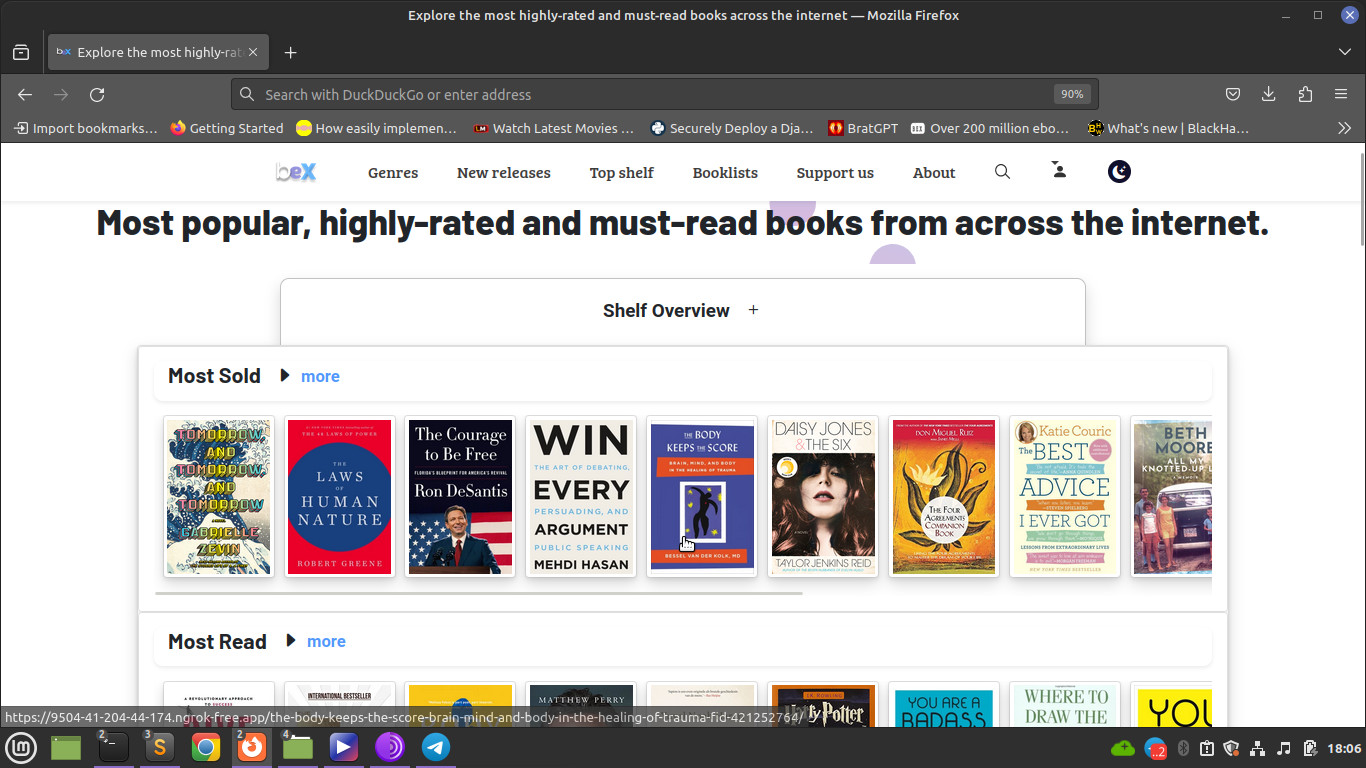
Task: Expand the Most Sold triangle arrow
Action: click(x=285, y=376)
